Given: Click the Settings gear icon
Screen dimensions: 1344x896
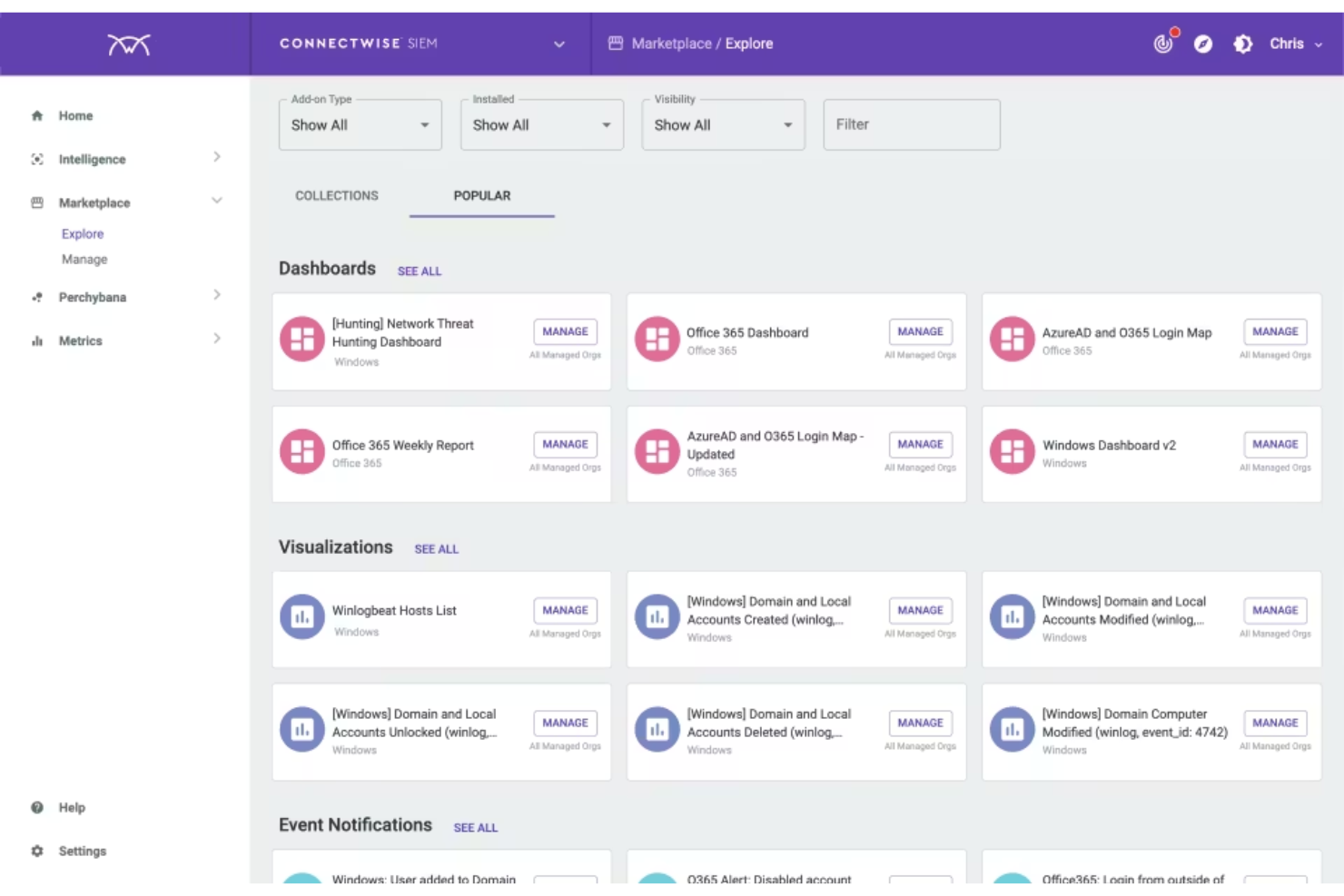Looking at the screenshot, I should pyautogui.click(x=37, y=851).
